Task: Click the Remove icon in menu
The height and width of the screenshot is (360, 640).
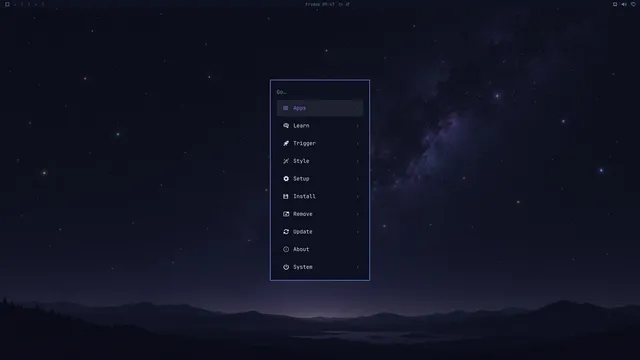Action: (x=286, y=214)
